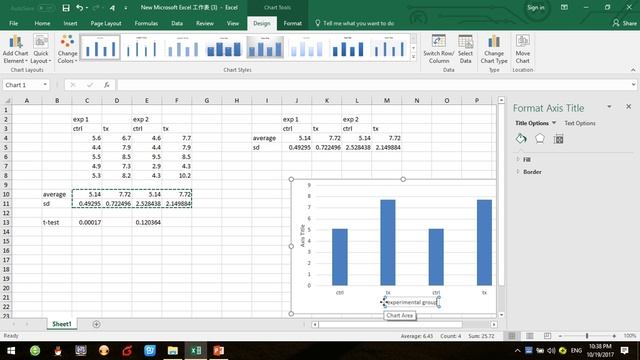640x360 pixels.
Task: Open Windows Start menu
Action: point(11,351)
